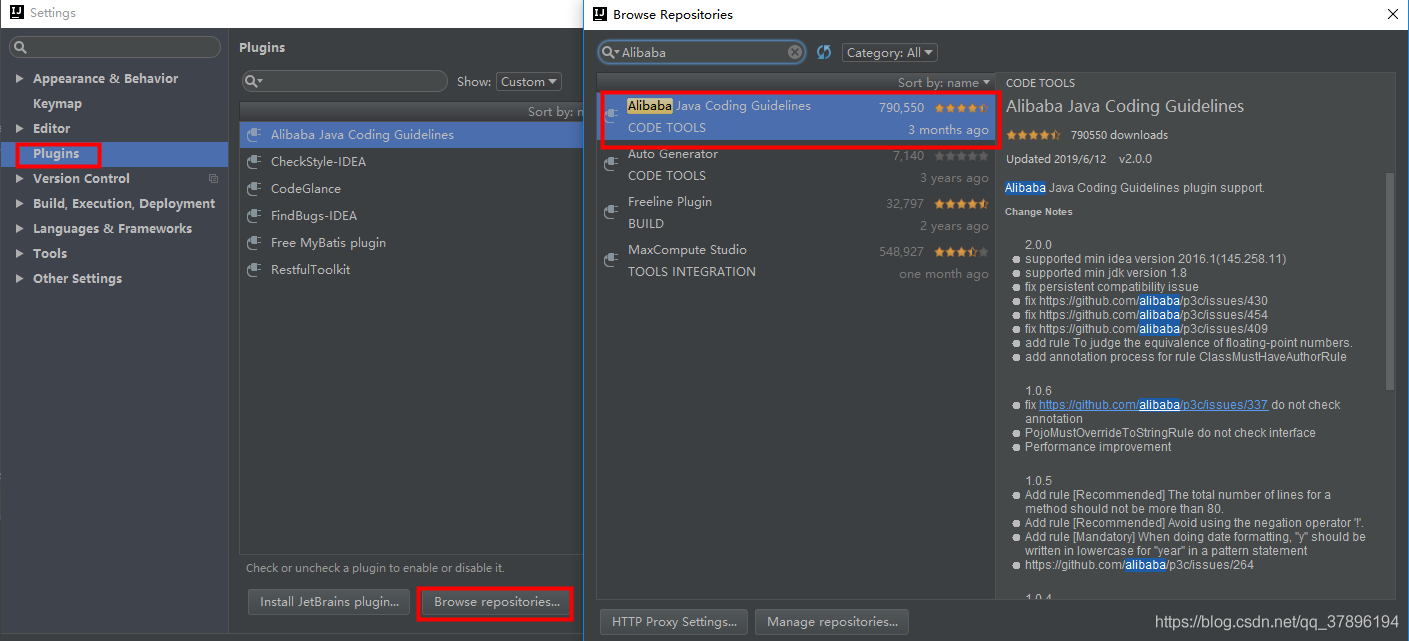Image resolution: width=1409 pixels, height=641 pixels.
Task: Click the HTTP Proxy Settings button
Action: coord(673,621)
